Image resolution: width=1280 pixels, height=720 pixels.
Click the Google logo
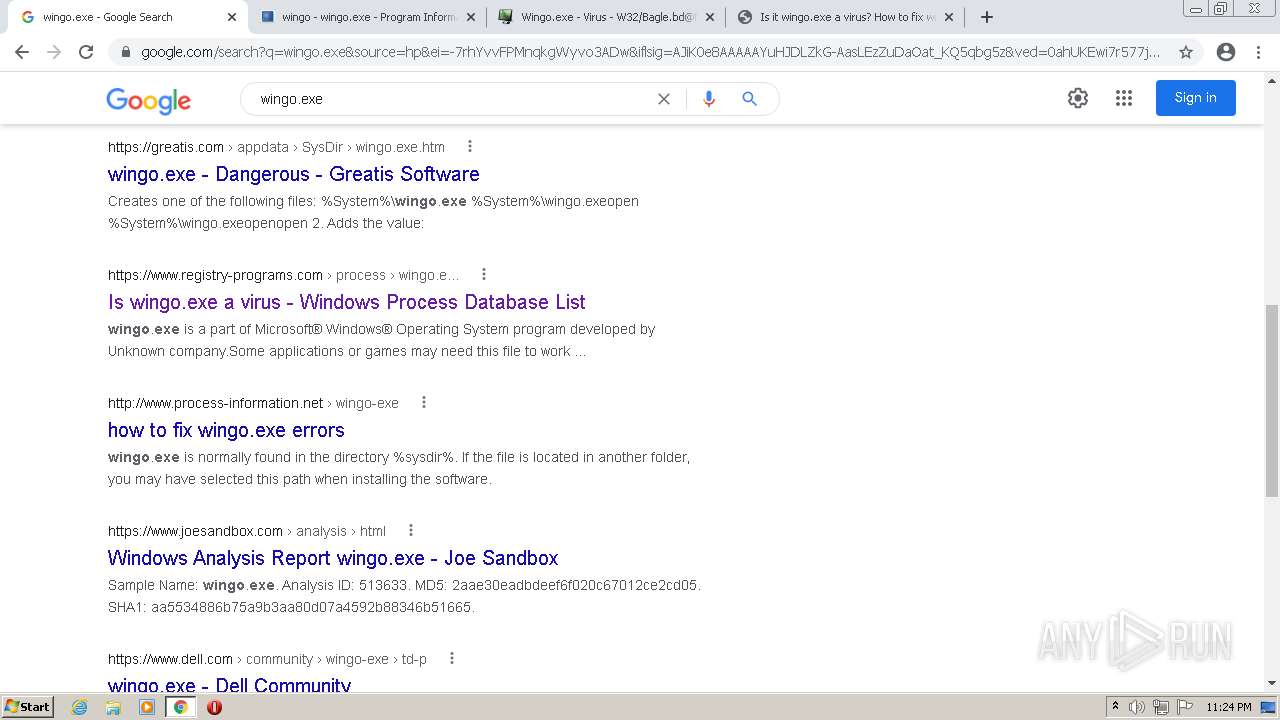149,100
